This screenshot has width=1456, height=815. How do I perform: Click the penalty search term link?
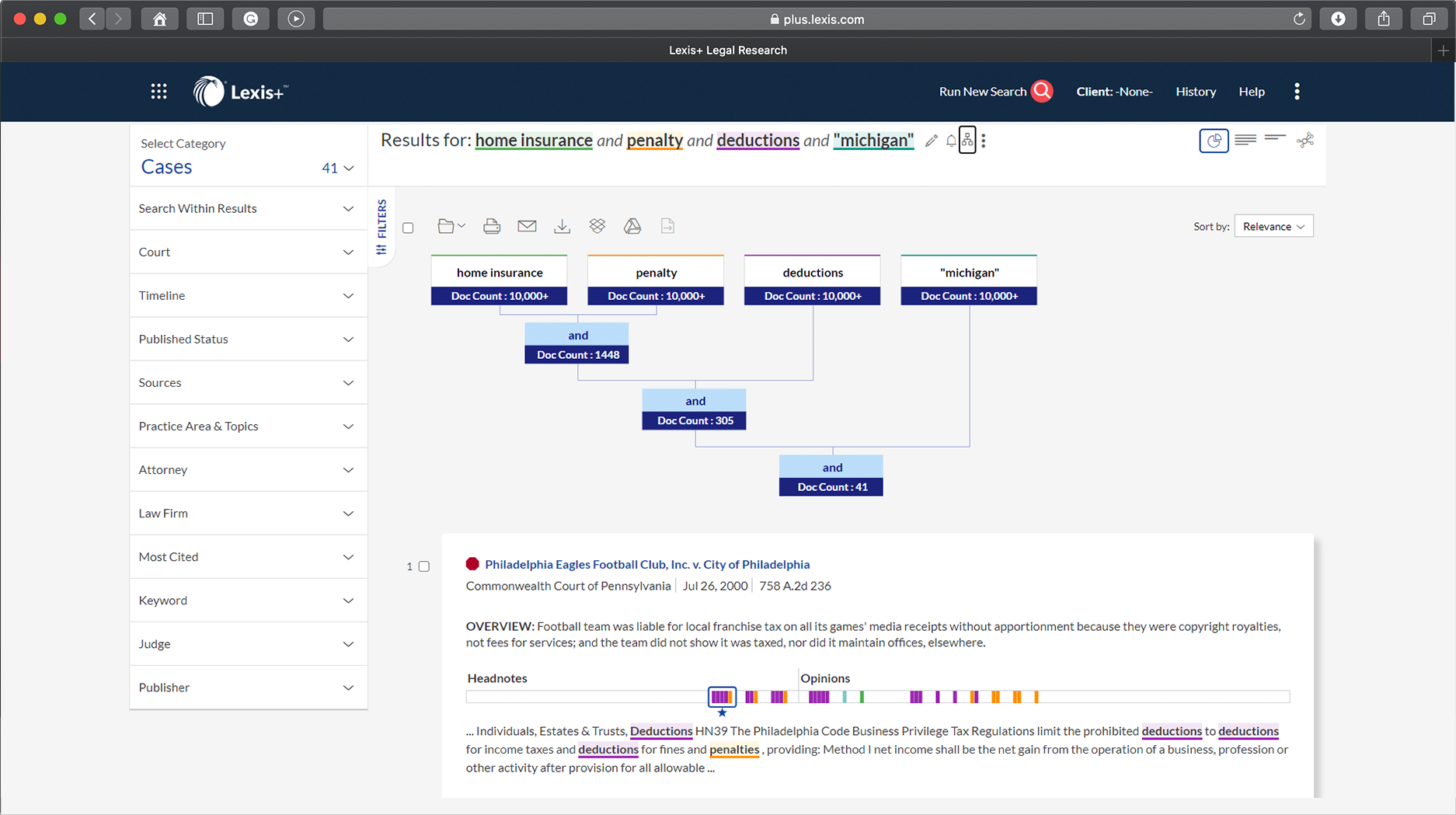coord(654,141)
